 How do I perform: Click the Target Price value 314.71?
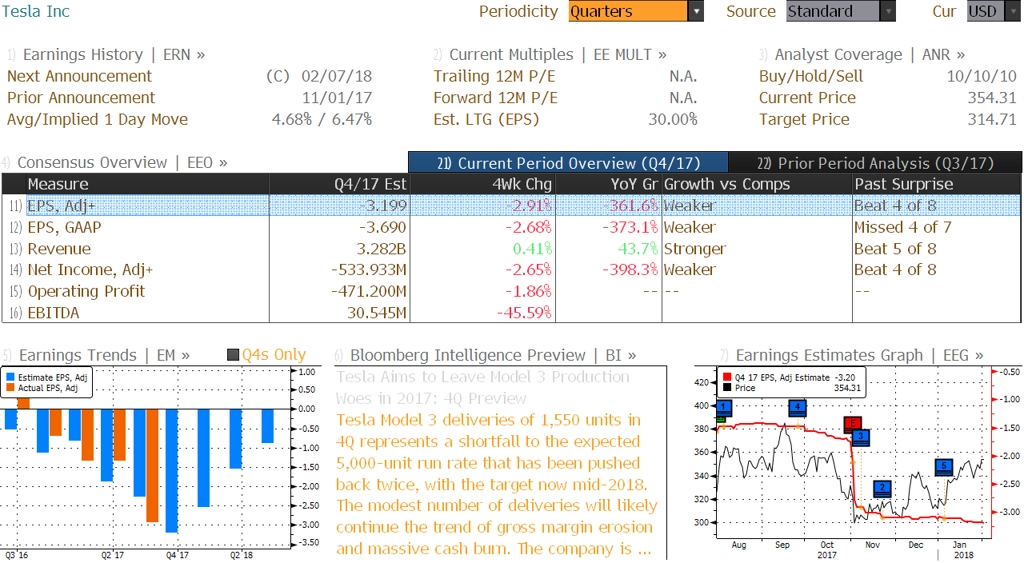point(992,119)
